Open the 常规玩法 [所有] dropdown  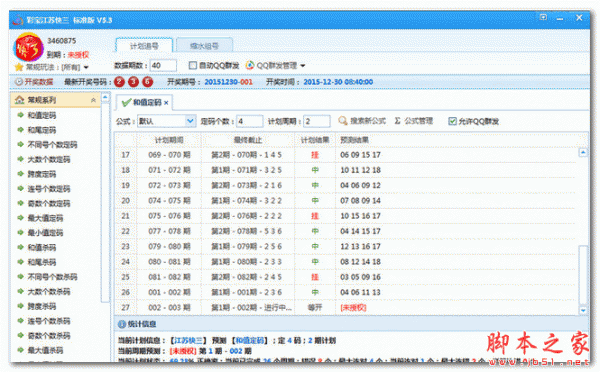click(x=86, y=67)
